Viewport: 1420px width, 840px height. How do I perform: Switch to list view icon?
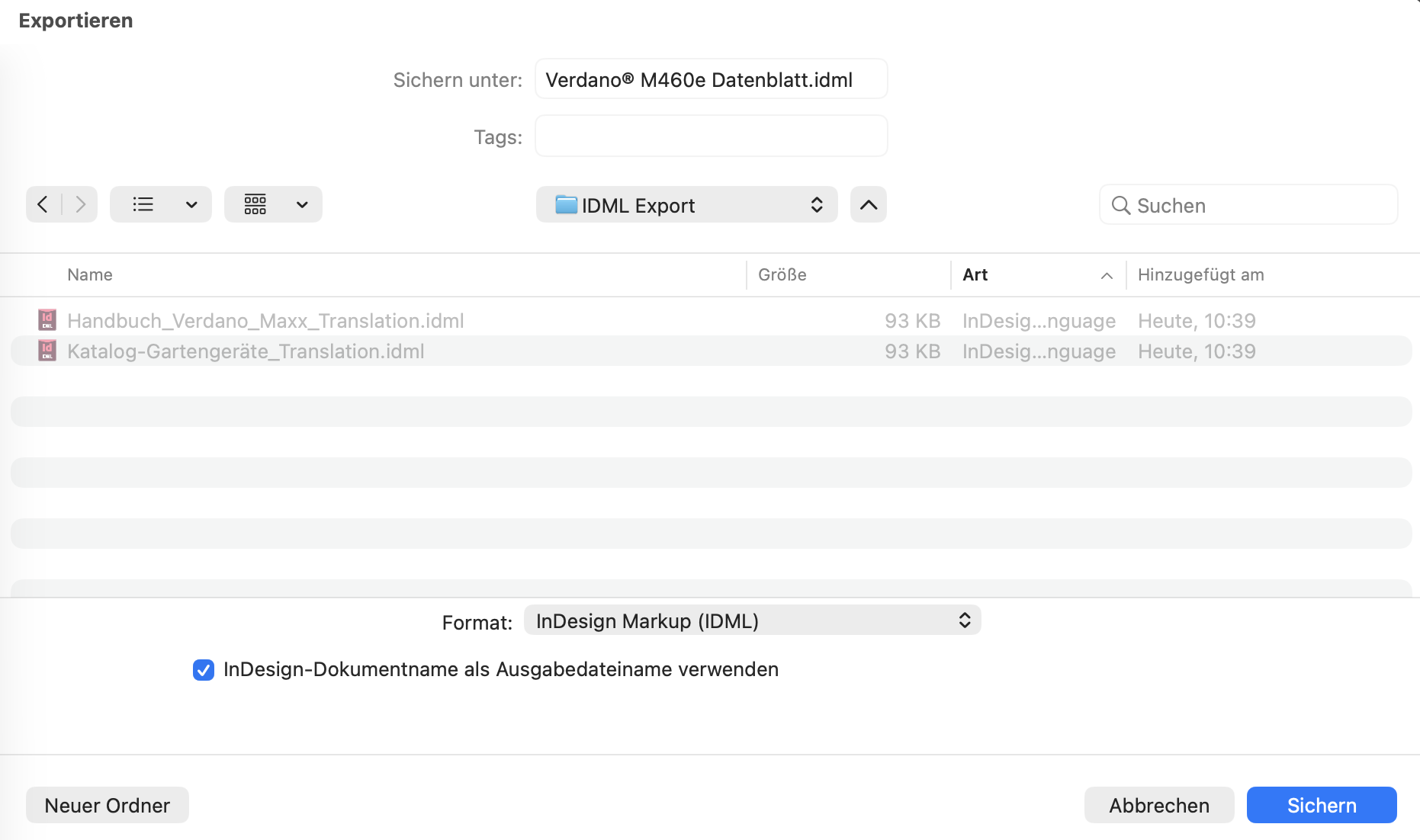pos(143,204)
